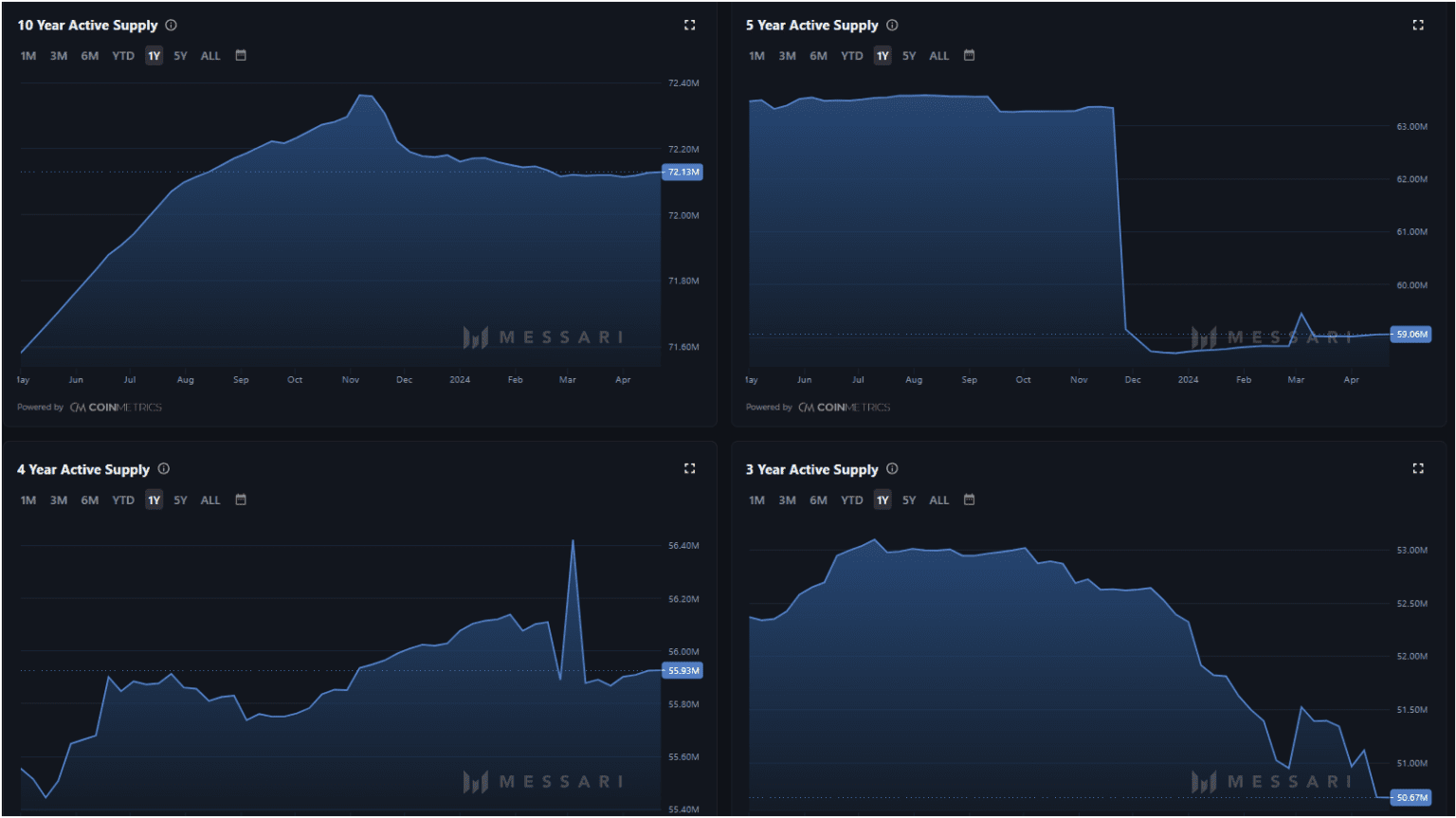
Task: Switch 5 Year chart to ALL range
Action: [x=938, y=56]
